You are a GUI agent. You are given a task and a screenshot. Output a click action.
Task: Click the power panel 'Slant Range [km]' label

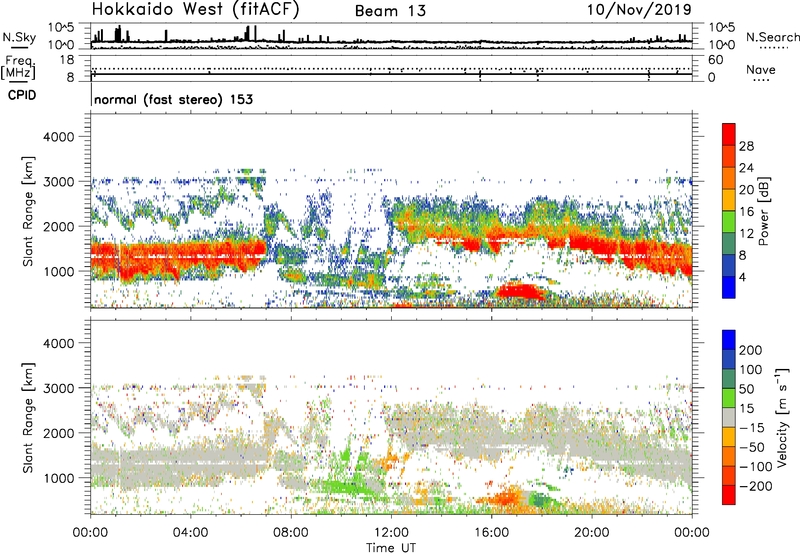28,211
